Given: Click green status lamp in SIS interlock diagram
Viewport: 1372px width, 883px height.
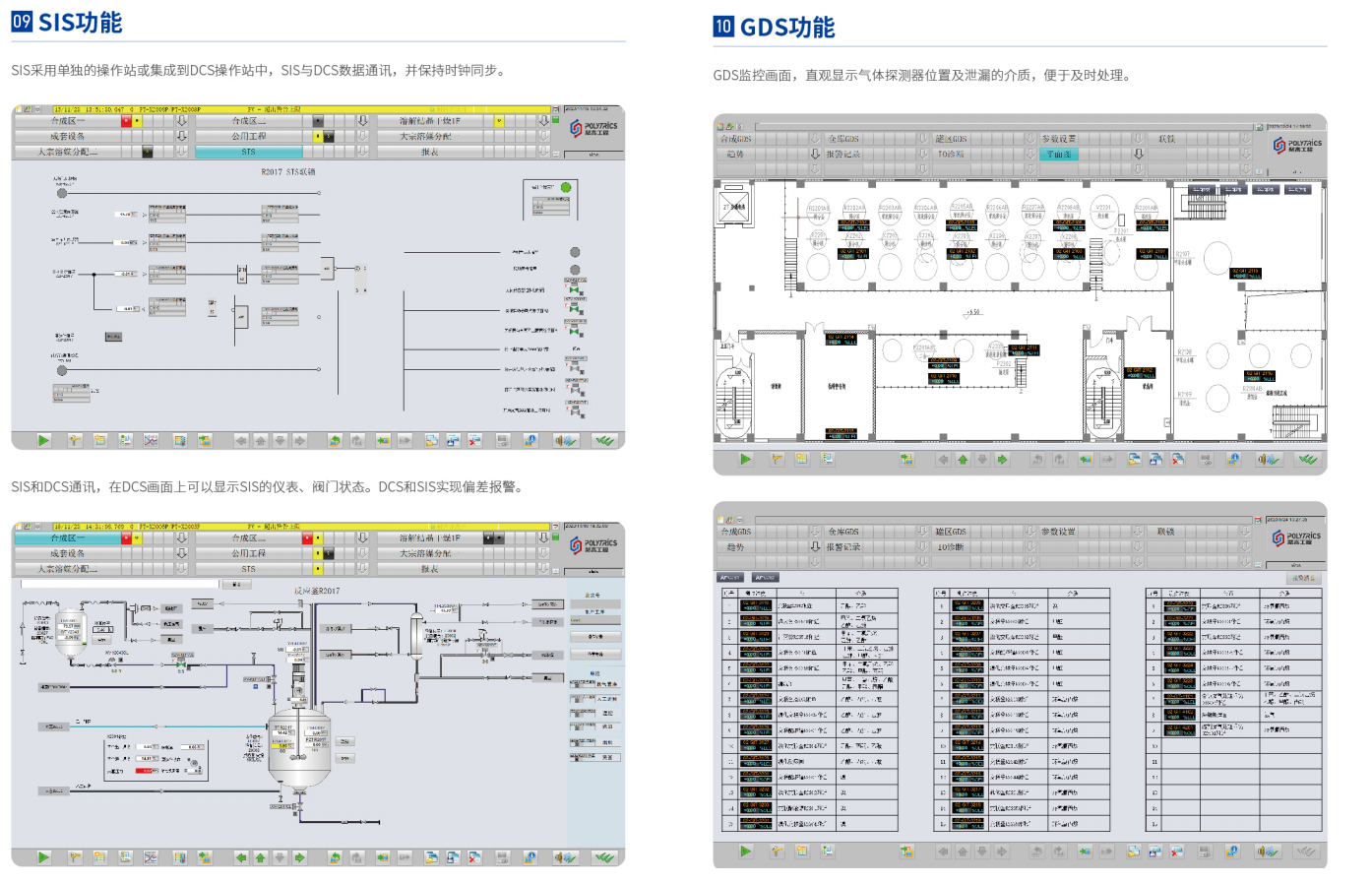Looking at the screenshot, I should (566, 187).
